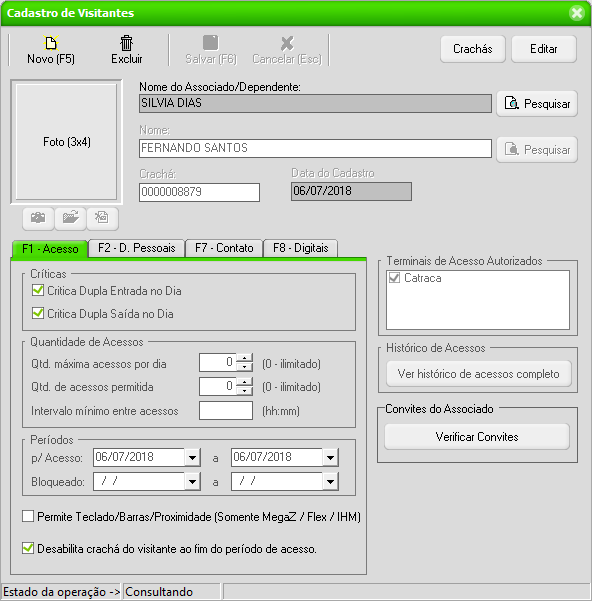This screenshot has height=601, width=592.
Task: Click the Excluir trash can icon
Action: (126, 43)
